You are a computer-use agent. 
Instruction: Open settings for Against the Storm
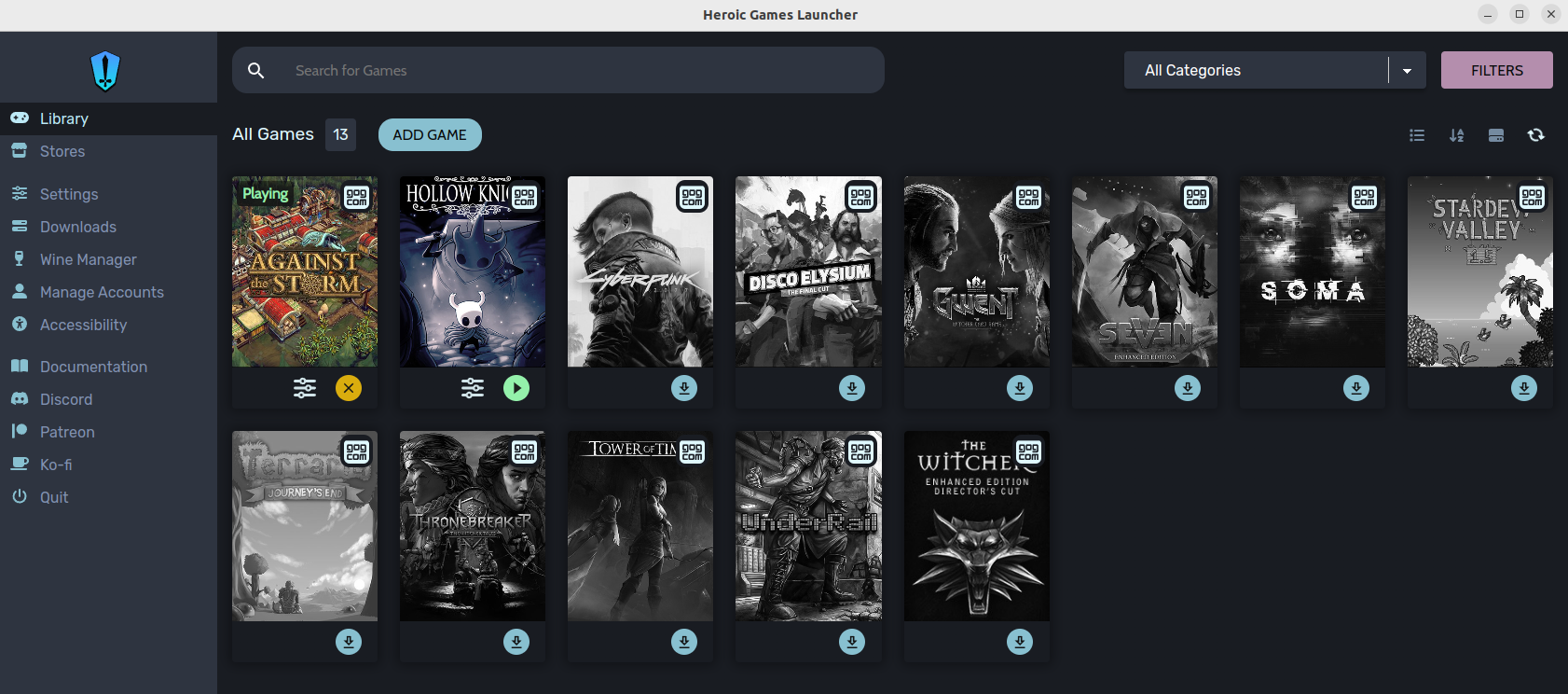click(305, 388)
